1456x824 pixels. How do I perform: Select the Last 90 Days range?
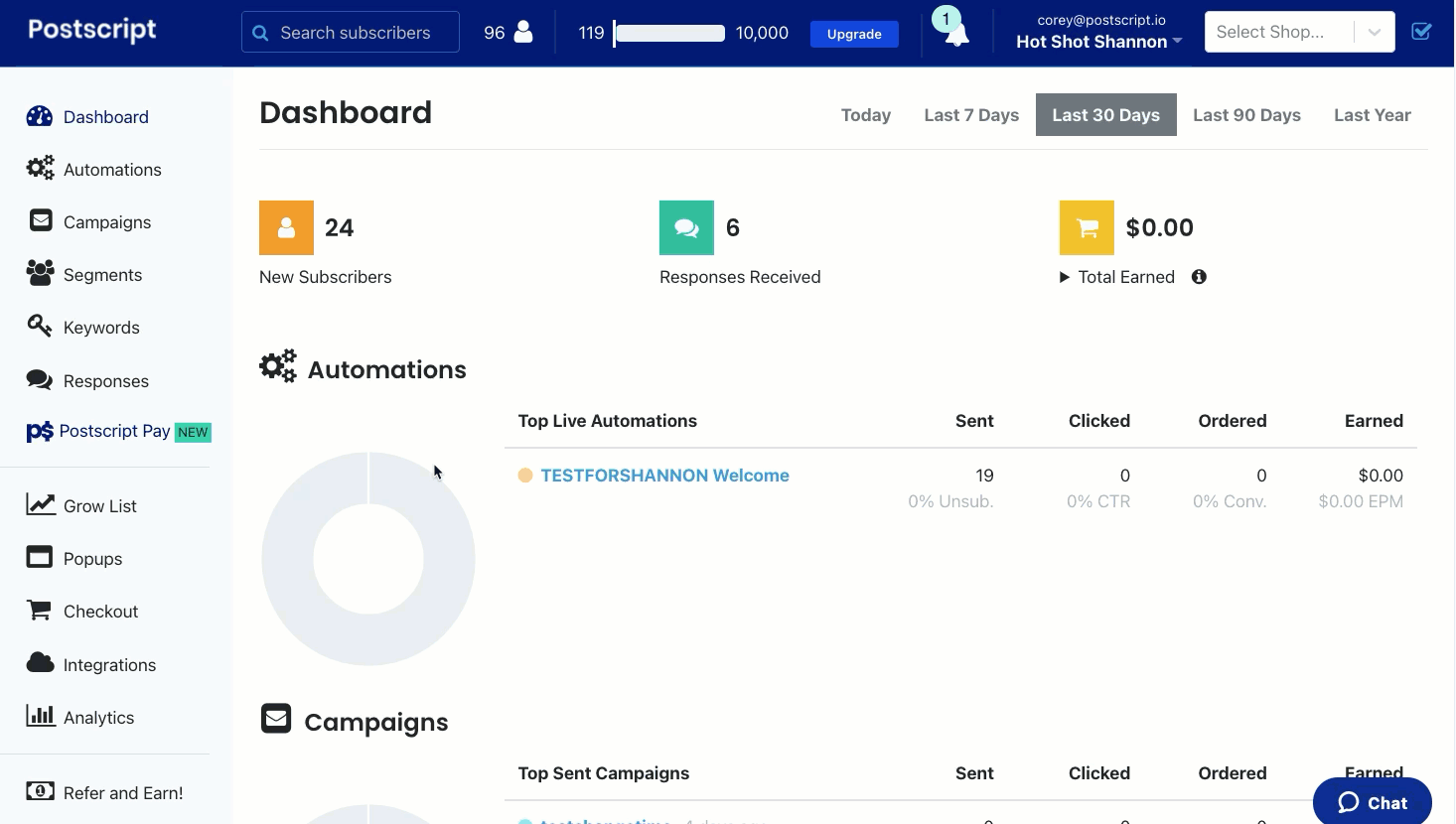(x=1246, y=115)
